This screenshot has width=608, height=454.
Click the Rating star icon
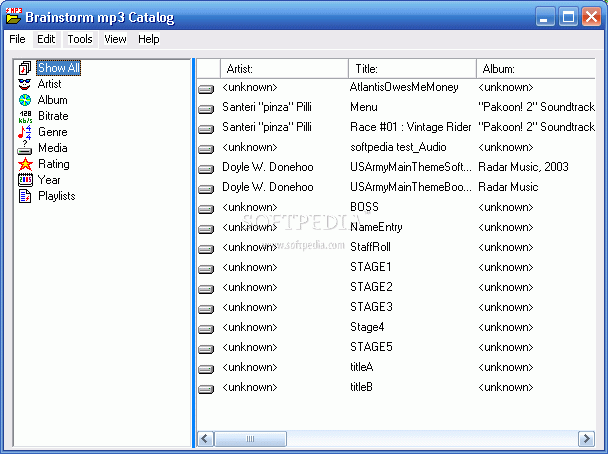pos(25,164)
